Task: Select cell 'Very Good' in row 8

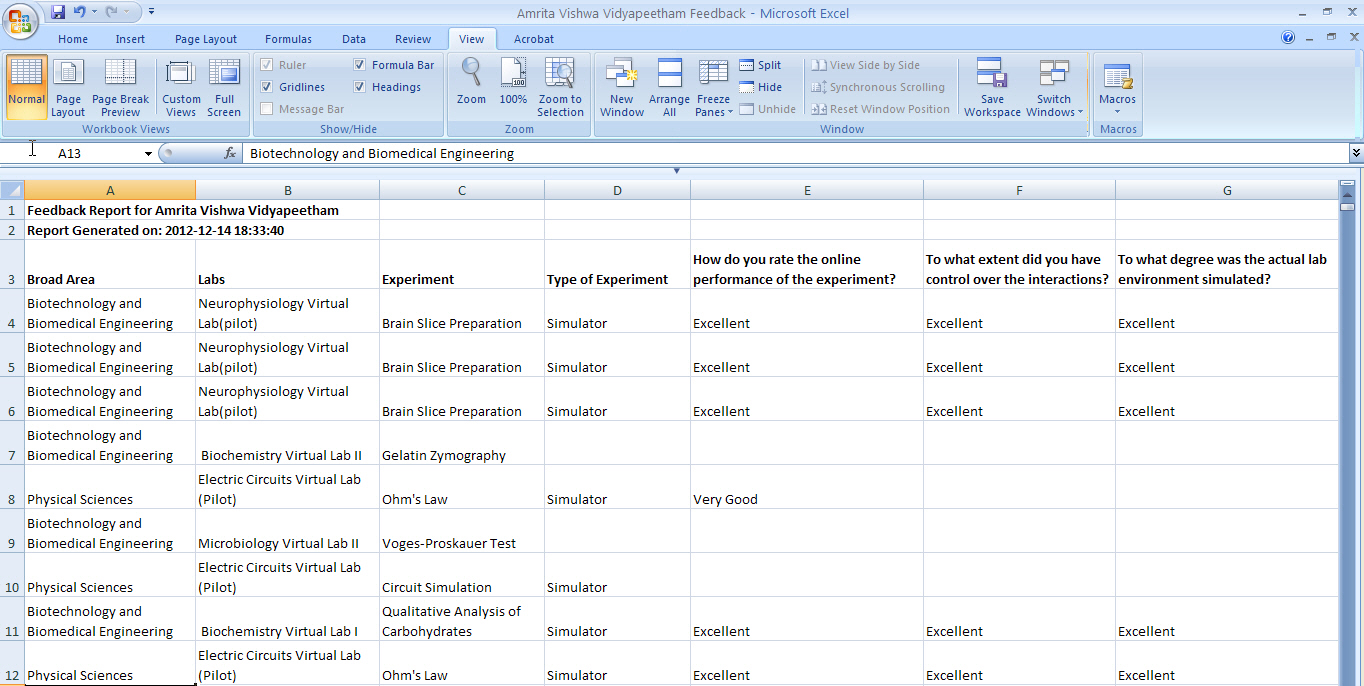Action: coord(807,487)
